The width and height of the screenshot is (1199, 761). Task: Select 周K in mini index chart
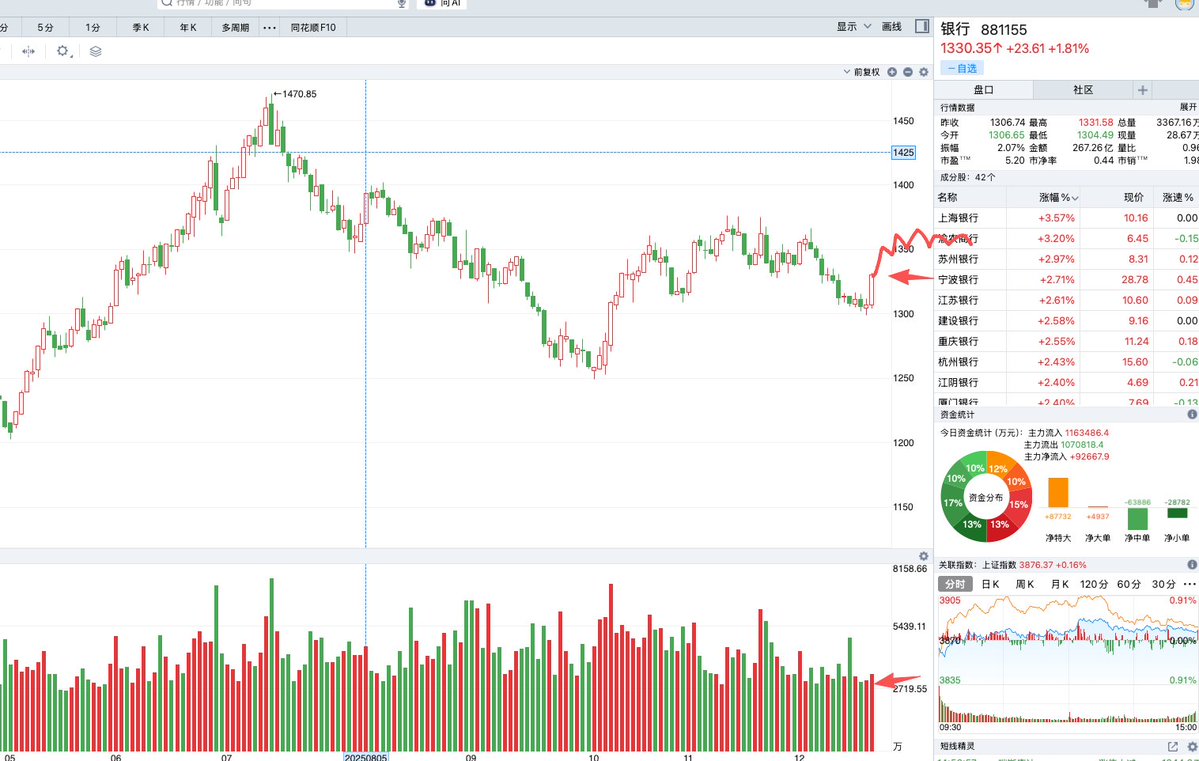1025,584
